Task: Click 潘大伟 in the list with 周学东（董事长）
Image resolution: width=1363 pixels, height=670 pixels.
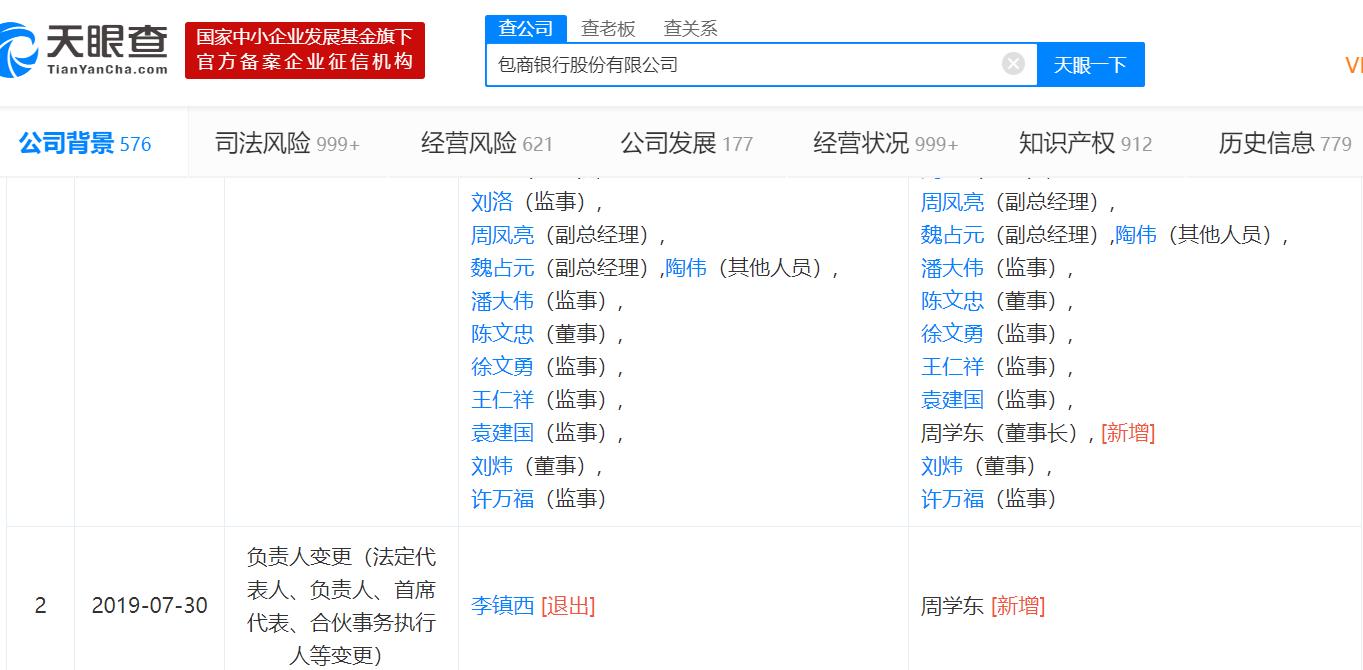Action: pyautogui.click(x=953, y=268)
